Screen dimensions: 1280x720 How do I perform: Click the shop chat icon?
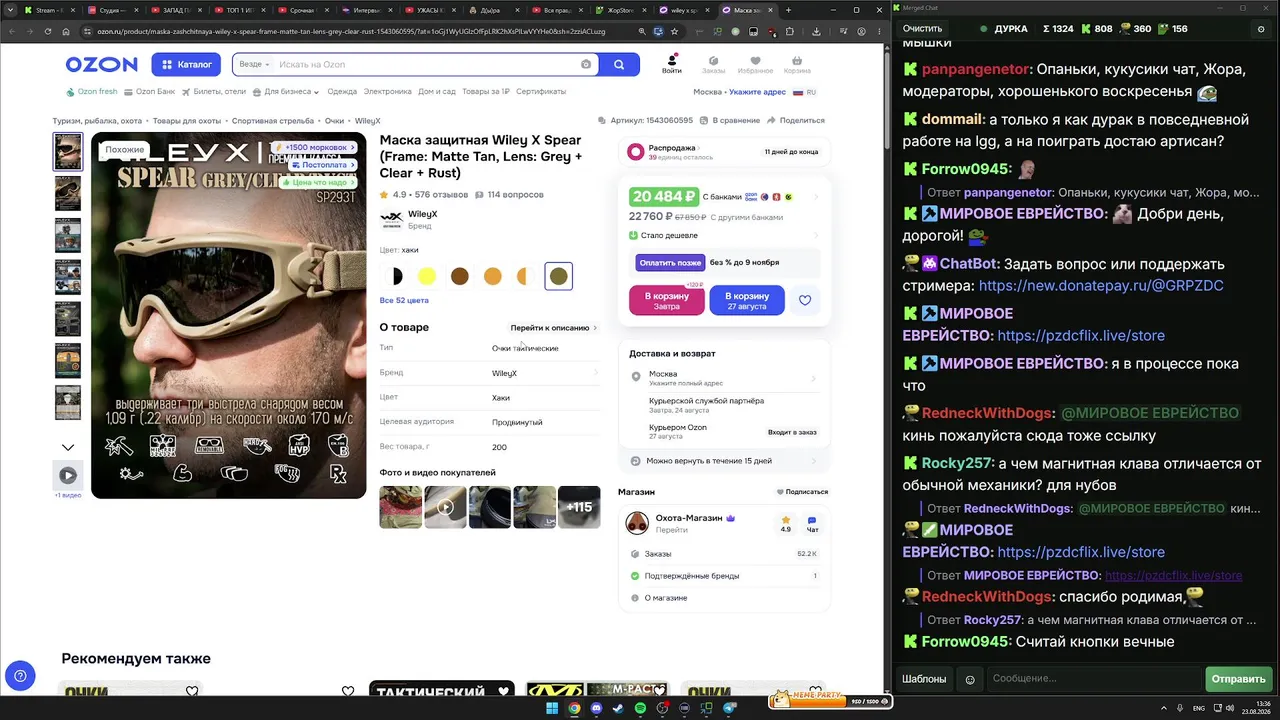pos(812,523)
